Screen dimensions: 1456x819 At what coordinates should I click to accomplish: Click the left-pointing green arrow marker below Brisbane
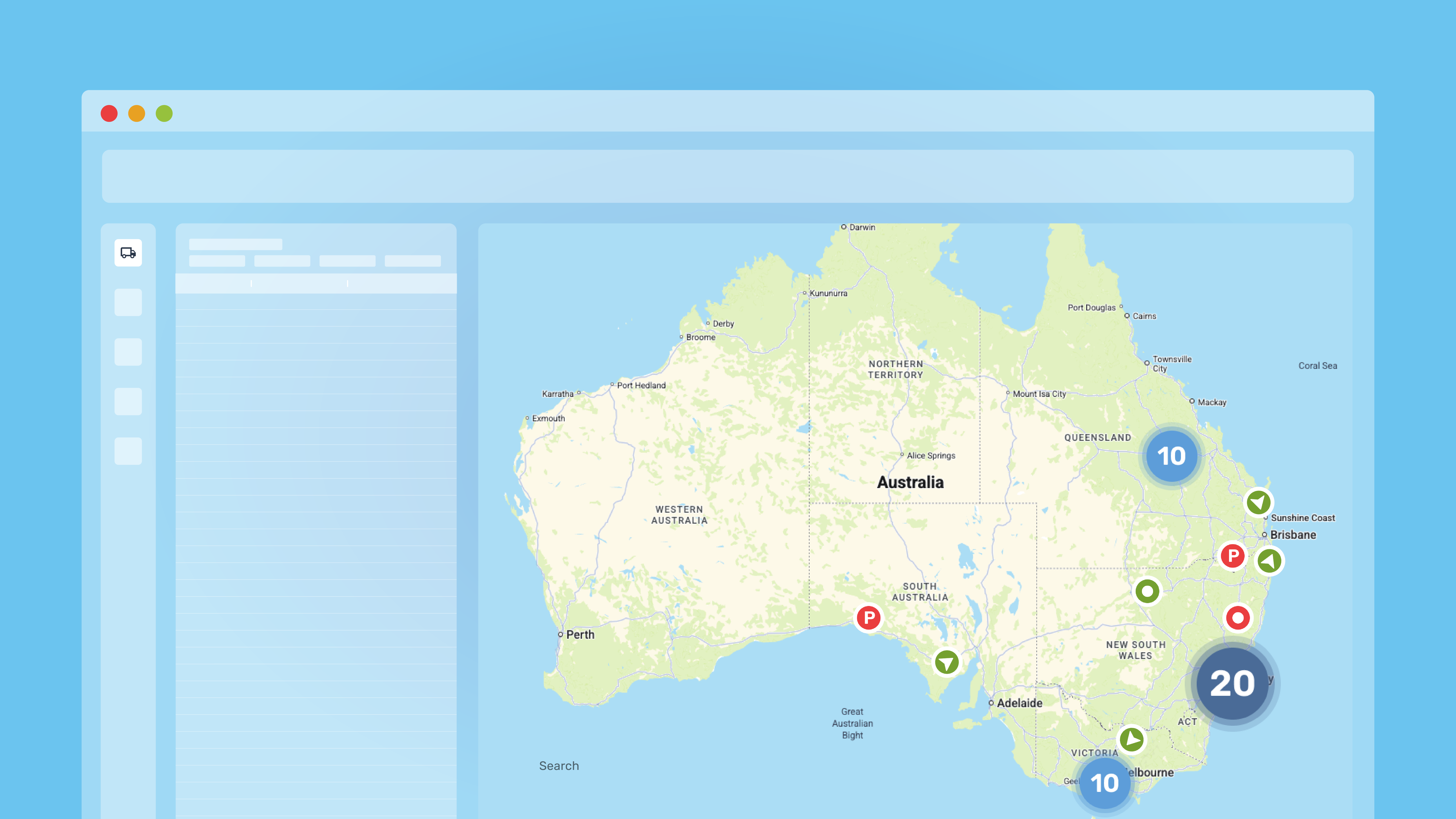pos(1269,561)
